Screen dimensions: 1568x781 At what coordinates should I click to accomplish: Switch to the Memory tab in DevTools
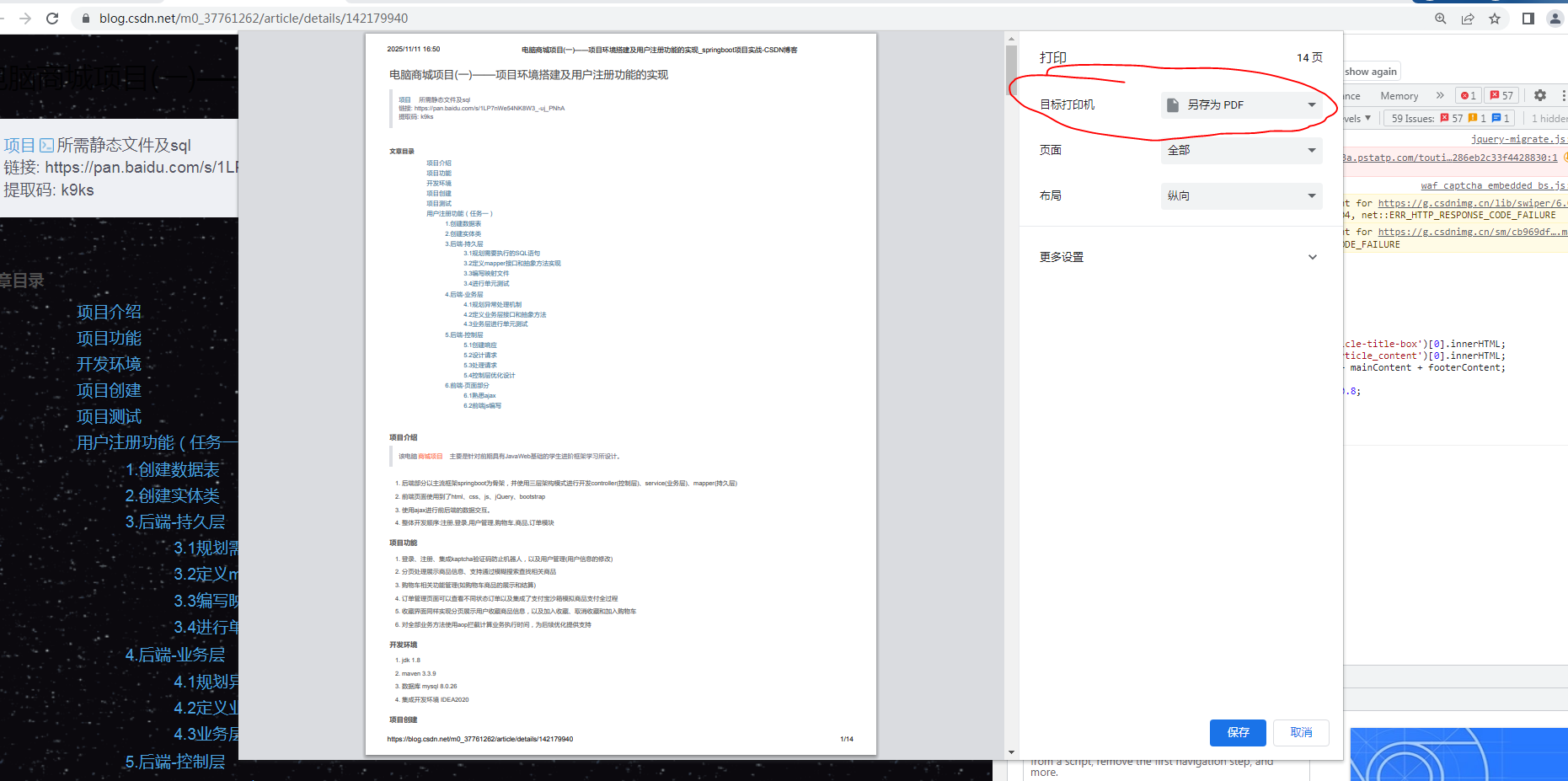pos(1399,96)
